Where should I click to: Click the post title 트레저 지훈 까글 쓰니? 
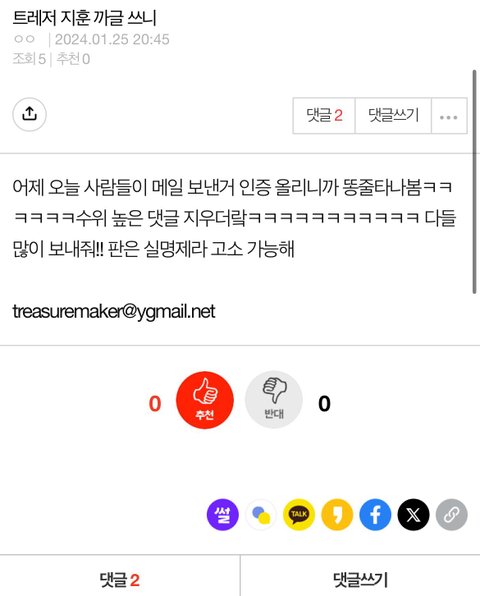[84, 18]
